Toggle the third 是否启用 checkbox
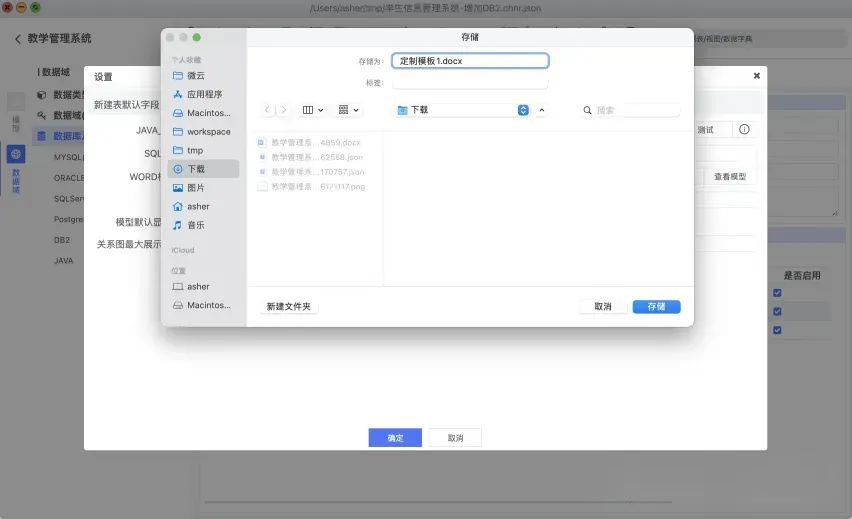This screenshot has width=852, height=519. point(777,330)
